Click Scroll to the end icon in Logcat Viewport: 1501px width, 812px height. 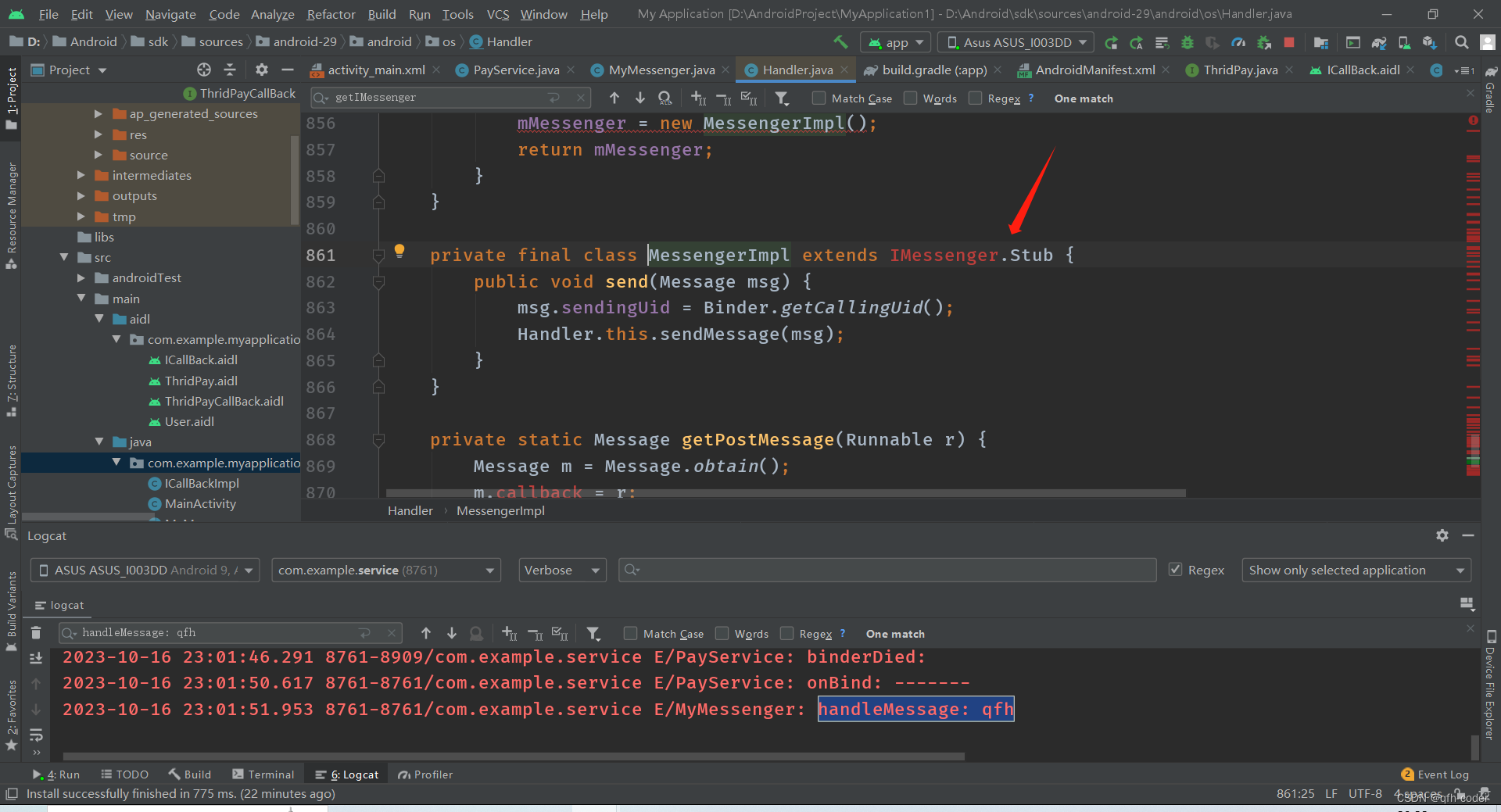36,658
